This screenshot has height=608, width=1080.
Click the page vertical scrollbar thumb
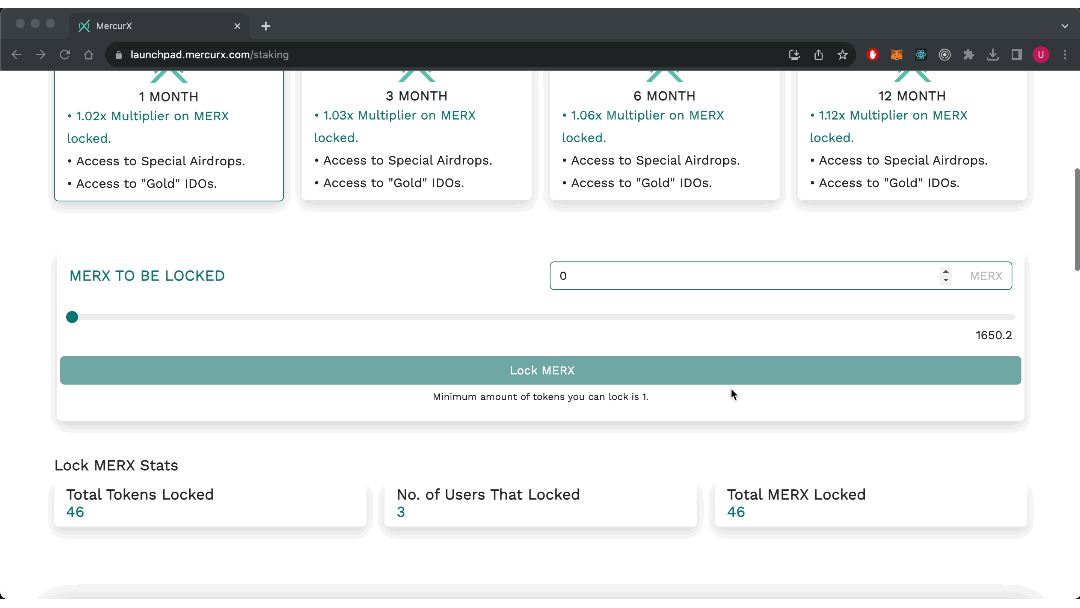coord(1076,219)
